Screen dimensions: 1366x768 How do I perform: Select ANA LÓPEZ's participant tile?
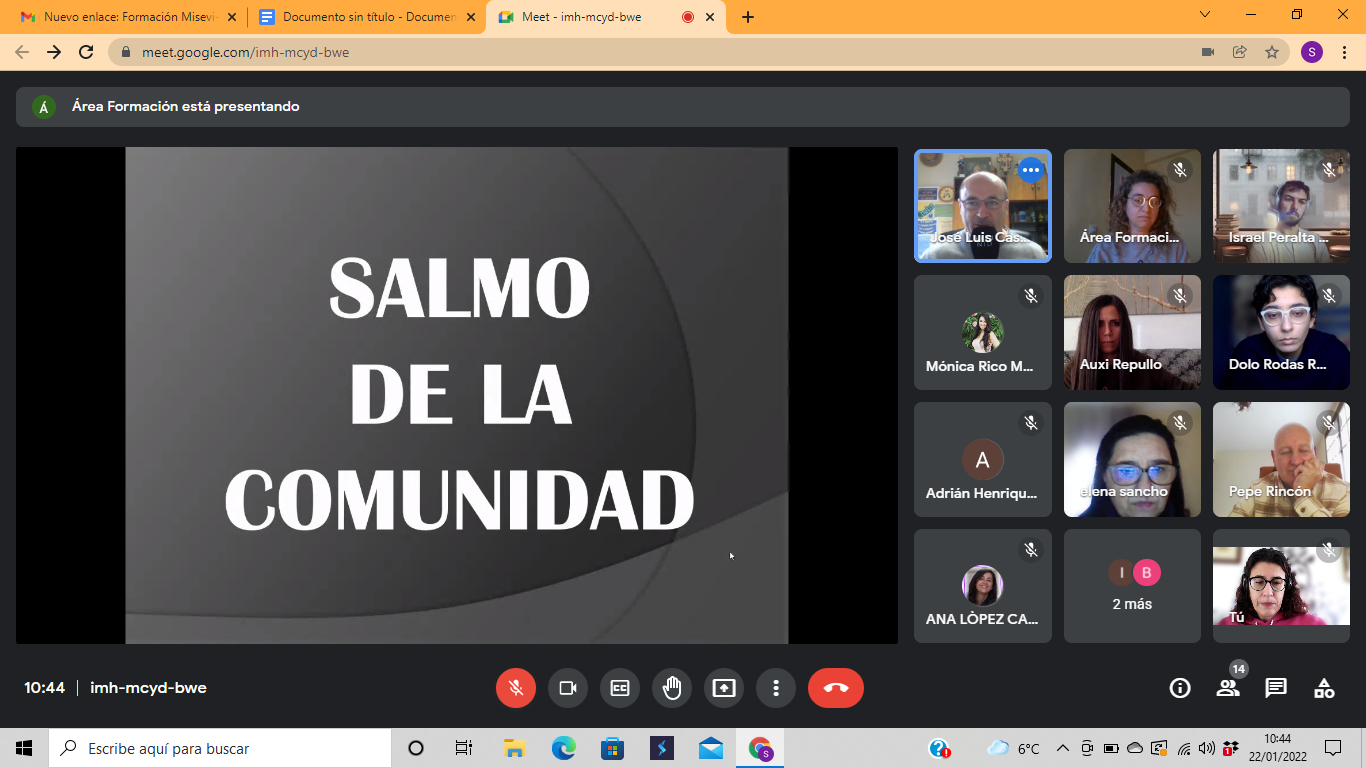point(983,586)
